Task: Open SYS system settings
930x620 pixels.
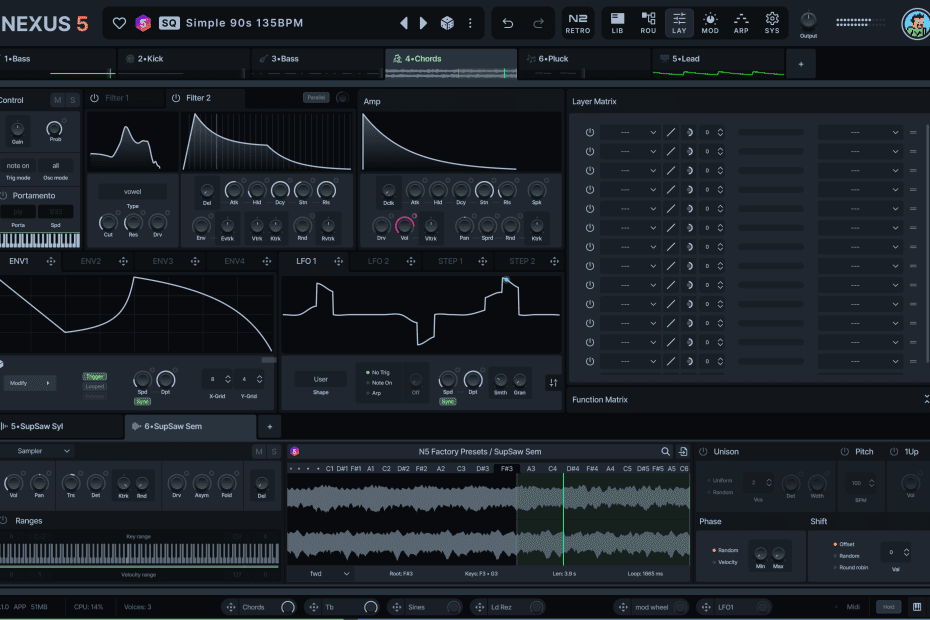Action: [772, 22]
